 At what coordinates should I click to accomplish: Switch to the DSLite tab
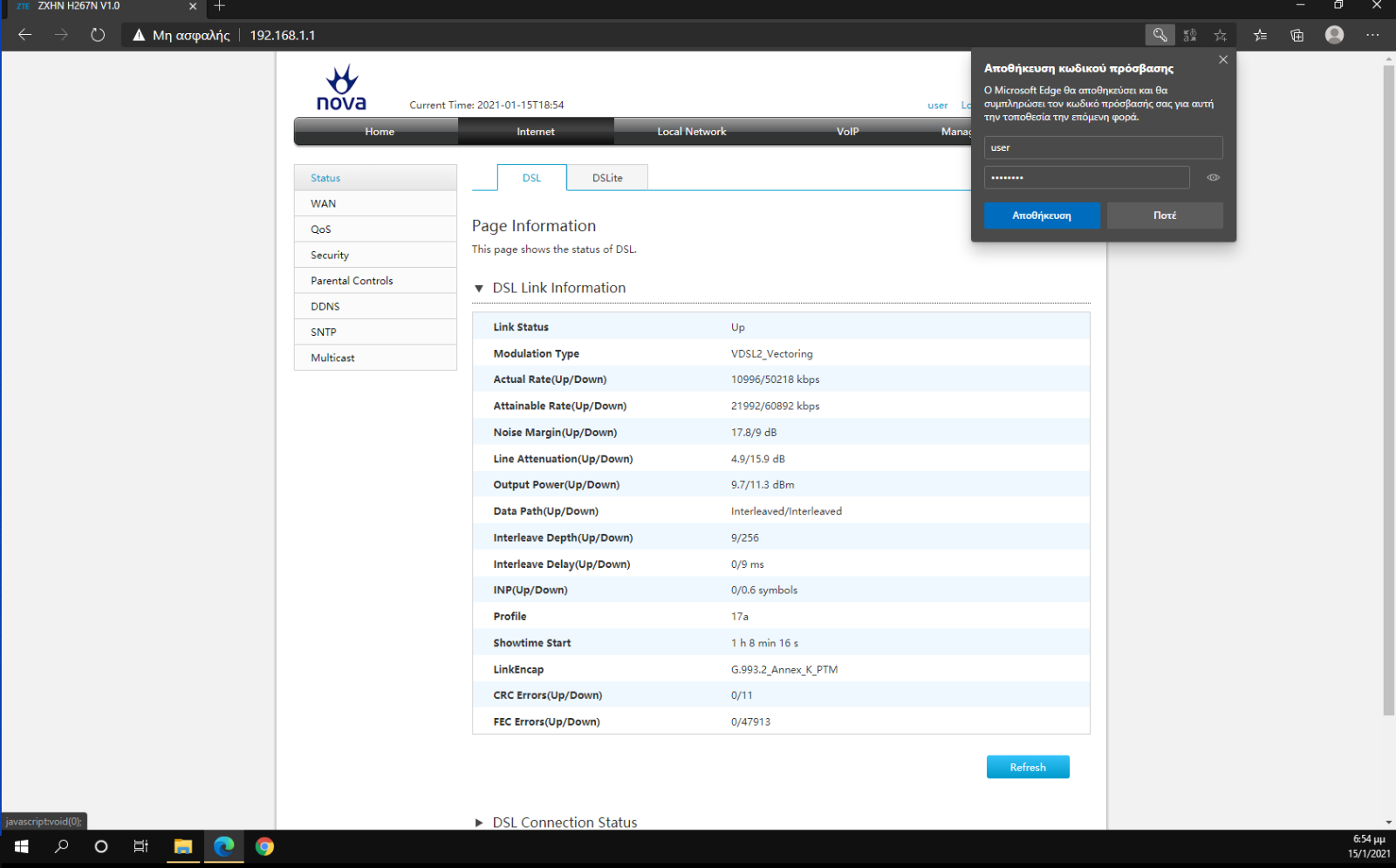(x=607, y=178)
